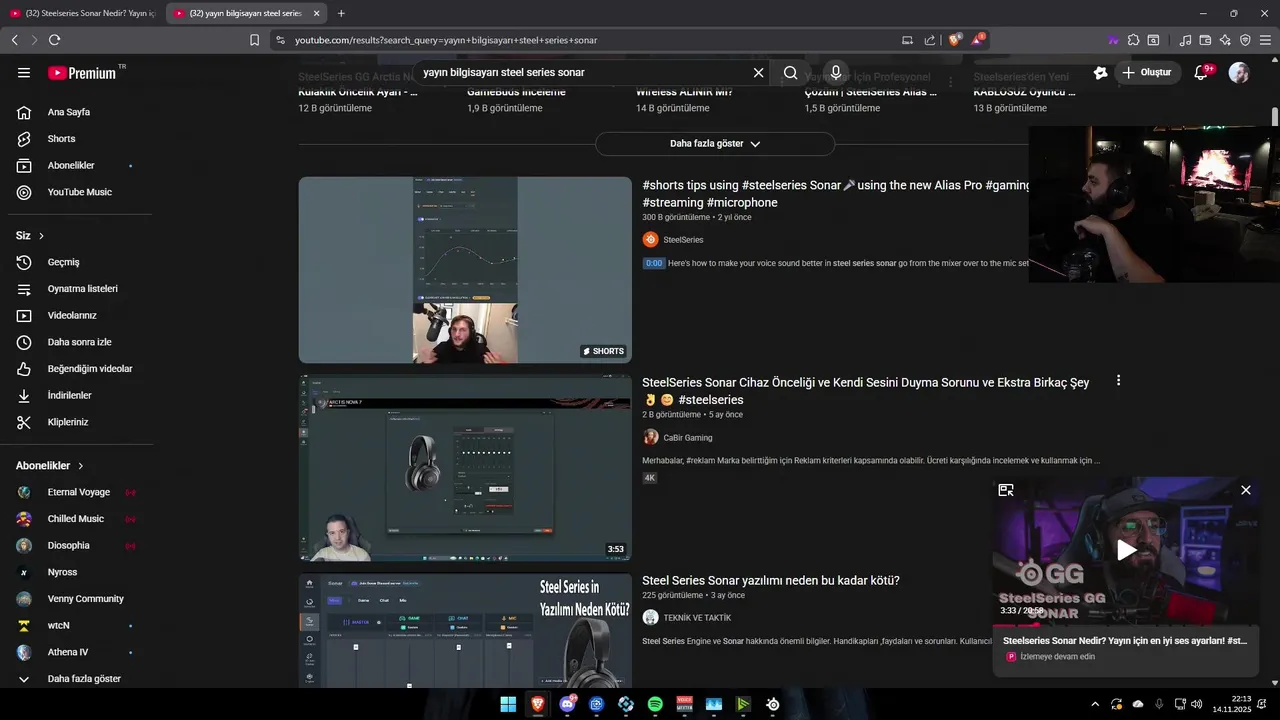Go back in the browser
The height and width of the screenshot is (720, 1280).
14,40
